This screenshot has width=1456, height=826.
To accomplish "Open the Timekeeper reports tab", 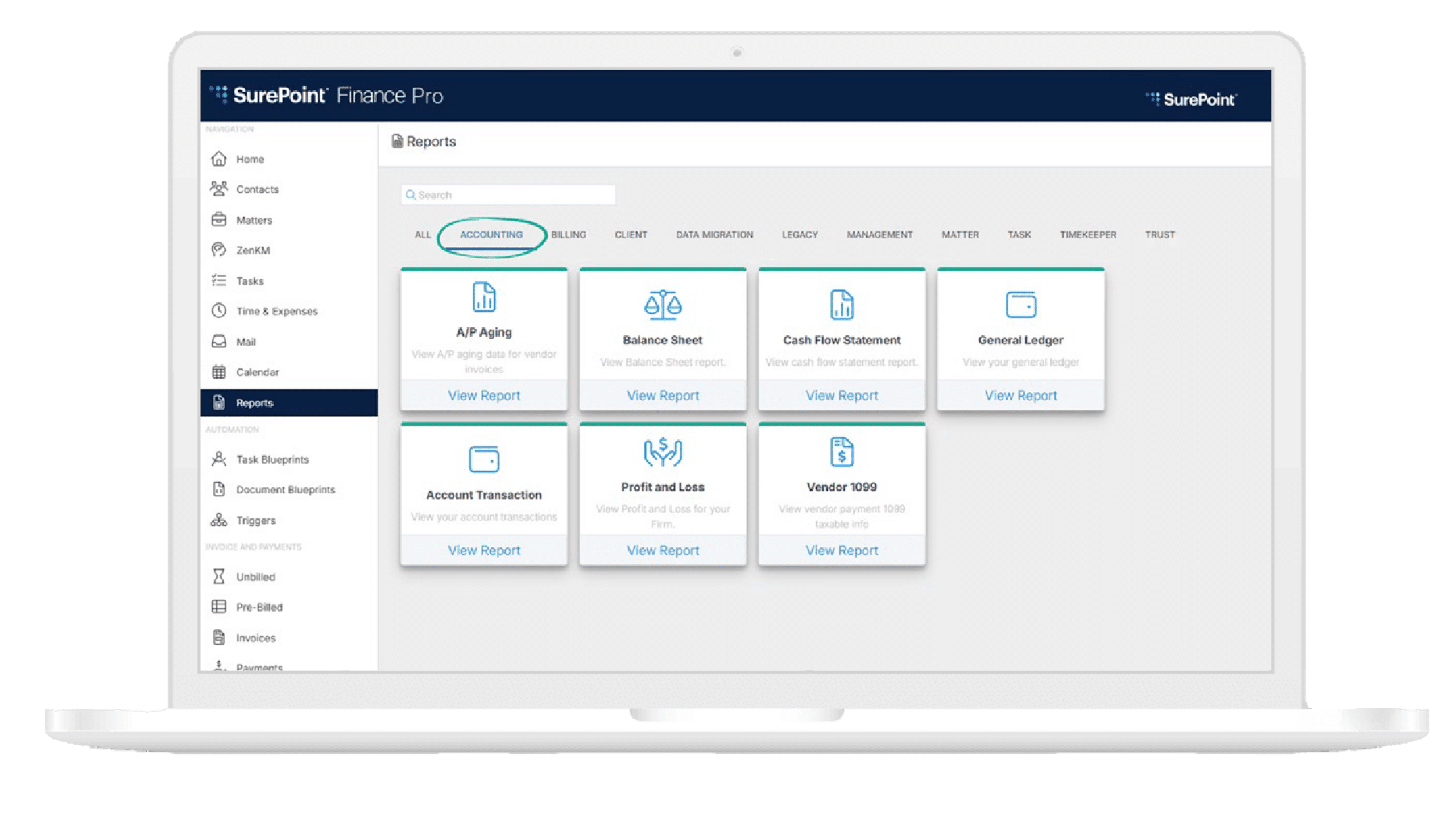I will pyautogui.click(x=1087, y=235).
